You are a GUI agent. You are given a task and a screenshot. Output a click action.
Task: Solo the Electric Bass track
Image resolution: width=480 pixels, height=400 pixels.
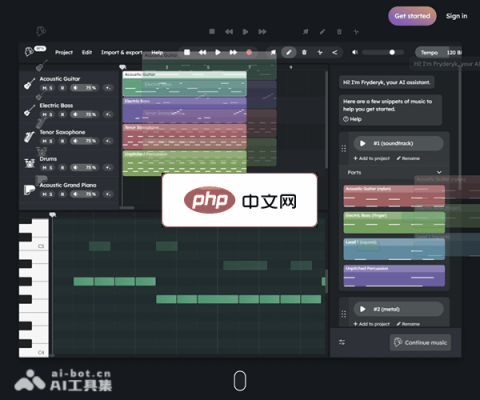[51, 115]
